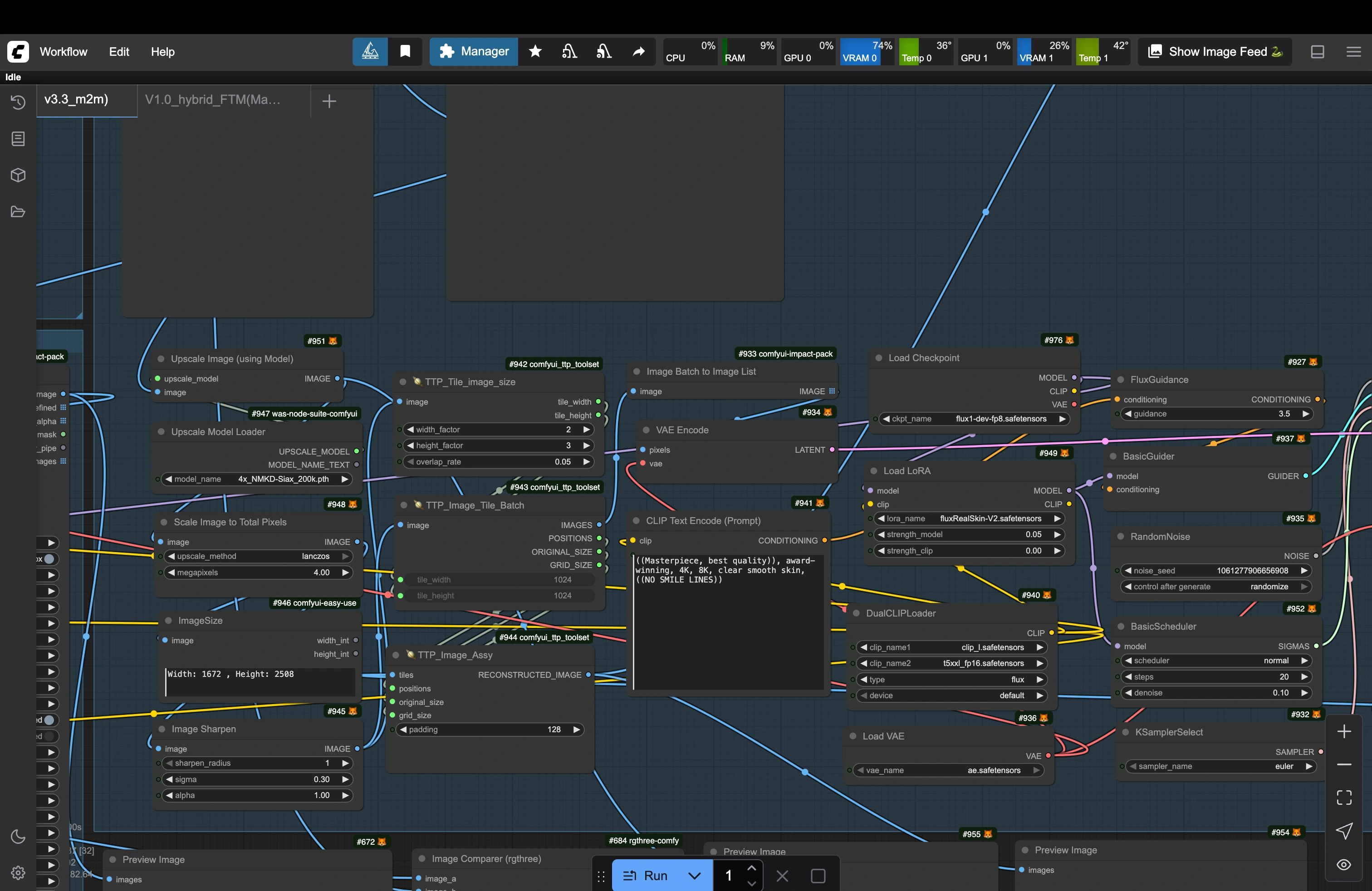
Task: Open the scheduler normal combo box
Action: coord(1216,661)
